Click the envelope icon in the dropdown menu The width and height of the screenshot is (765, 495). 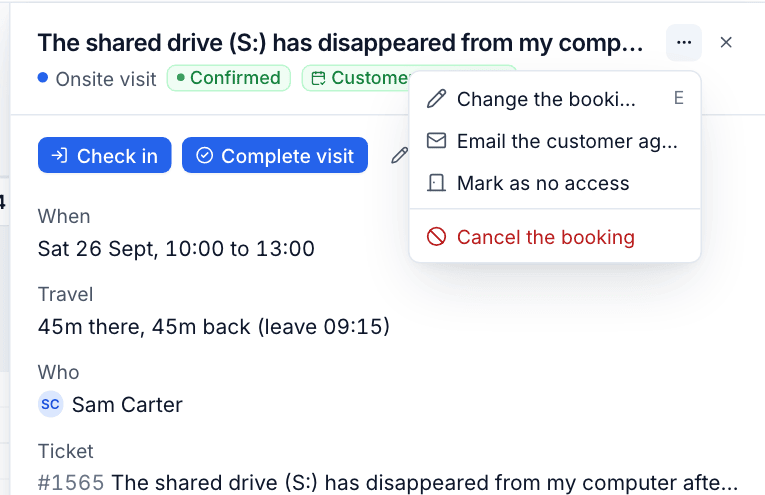tap(436, 140)
